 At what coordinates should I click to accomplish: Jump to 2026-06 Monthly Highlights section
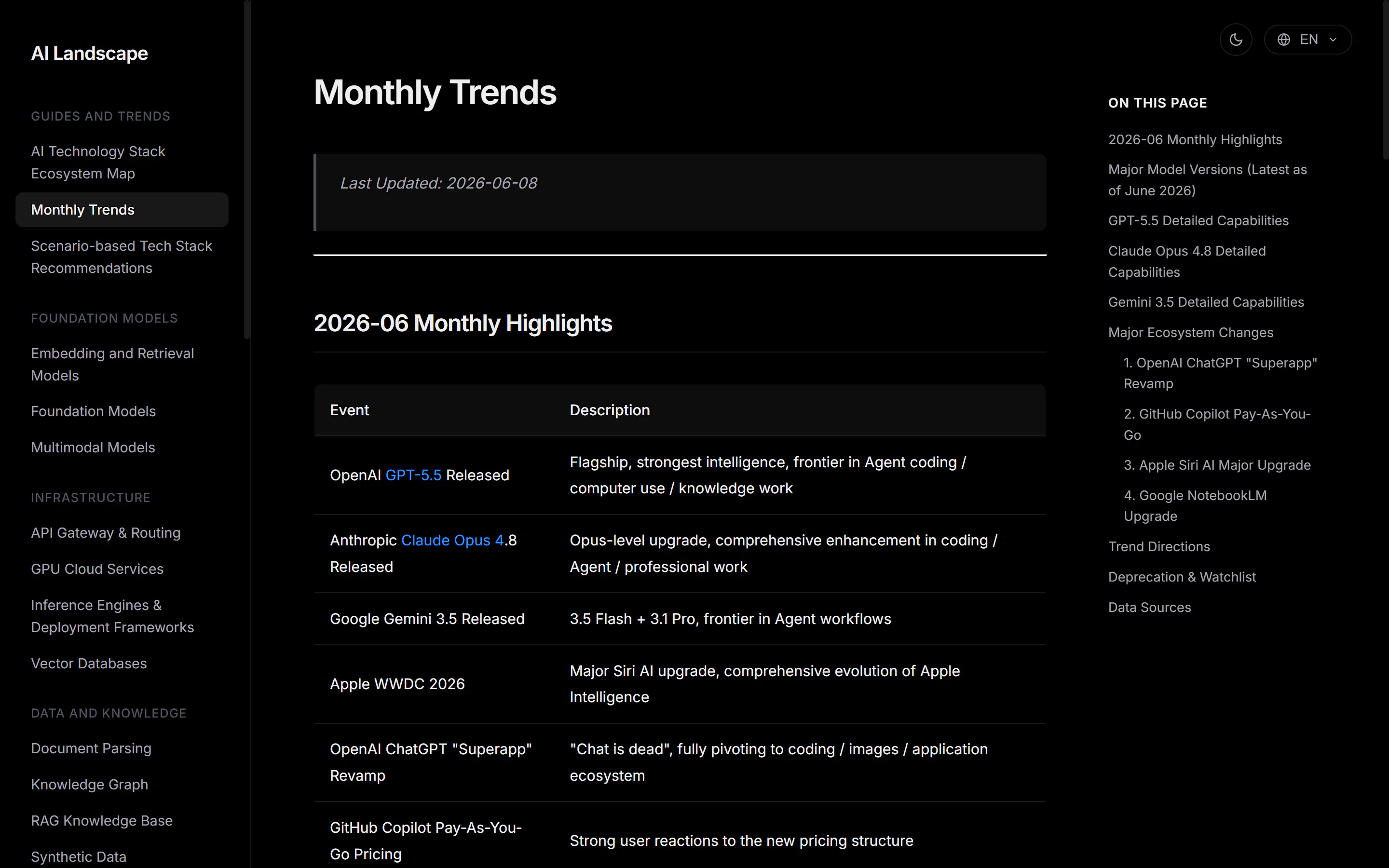click(1195, 140)
